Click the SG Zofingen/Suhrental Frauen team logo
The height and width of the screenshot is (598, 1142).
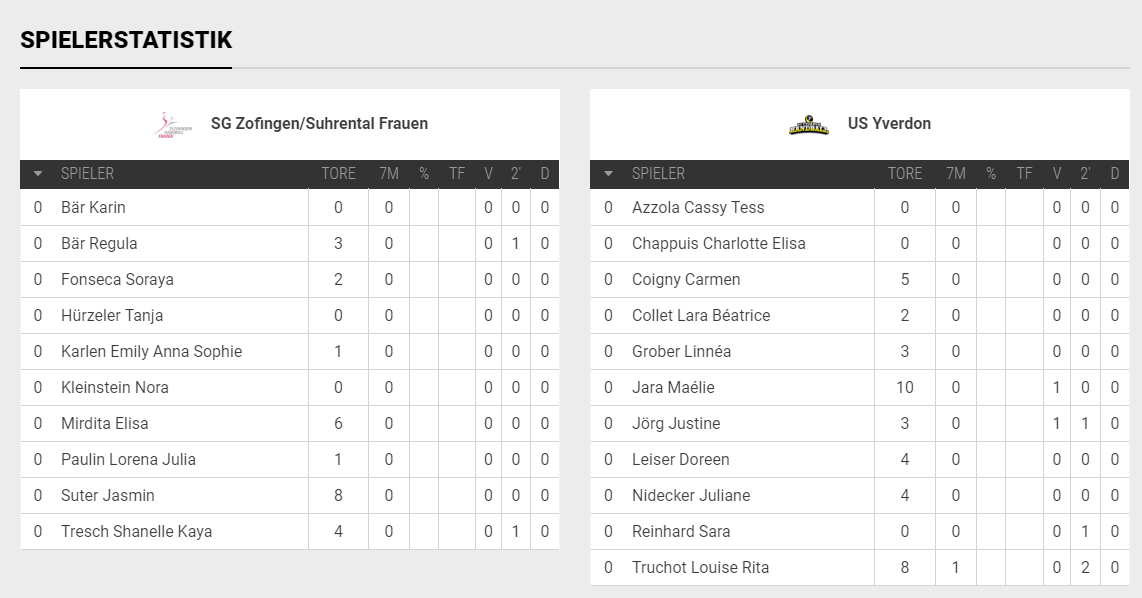pos(174,125)
